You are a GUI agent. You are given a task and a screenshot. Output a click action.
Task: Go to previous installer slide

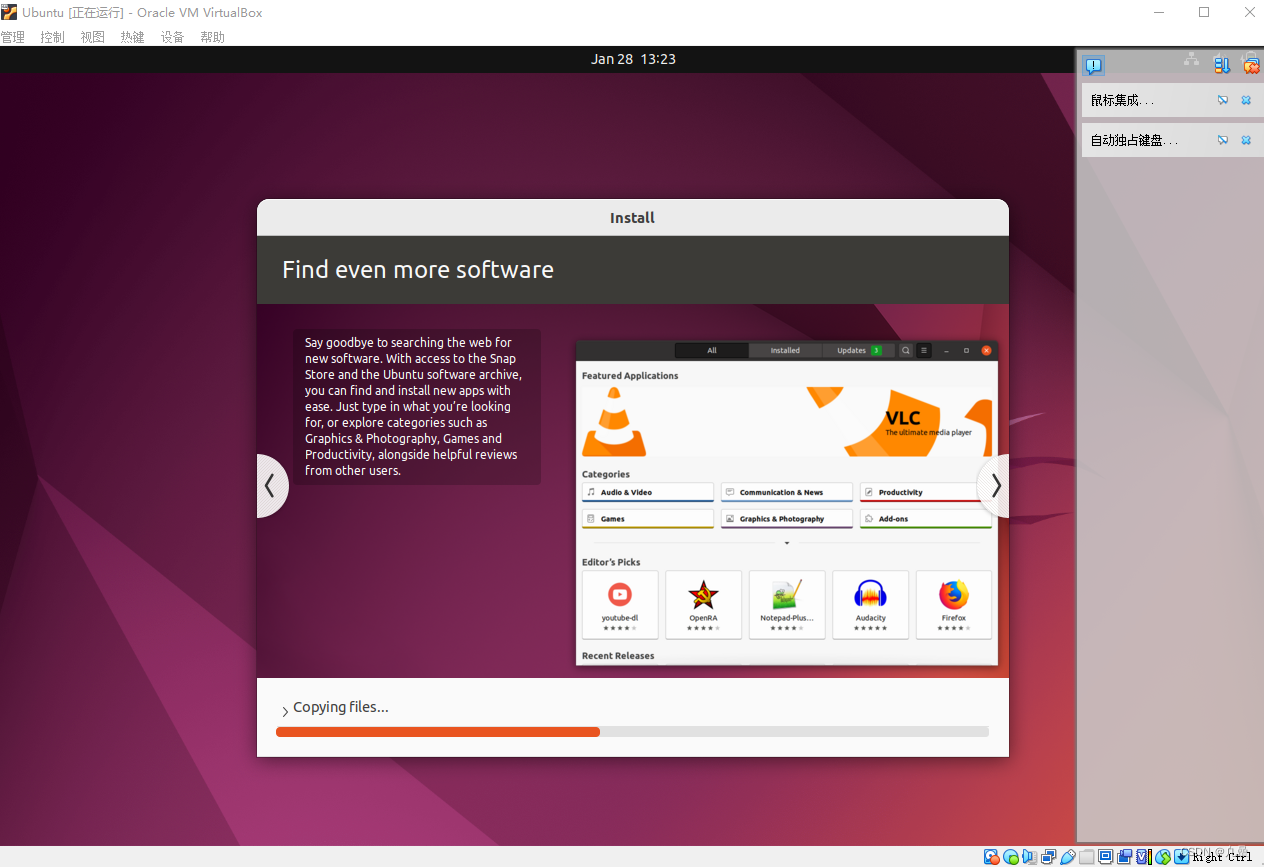pos(271,486)
